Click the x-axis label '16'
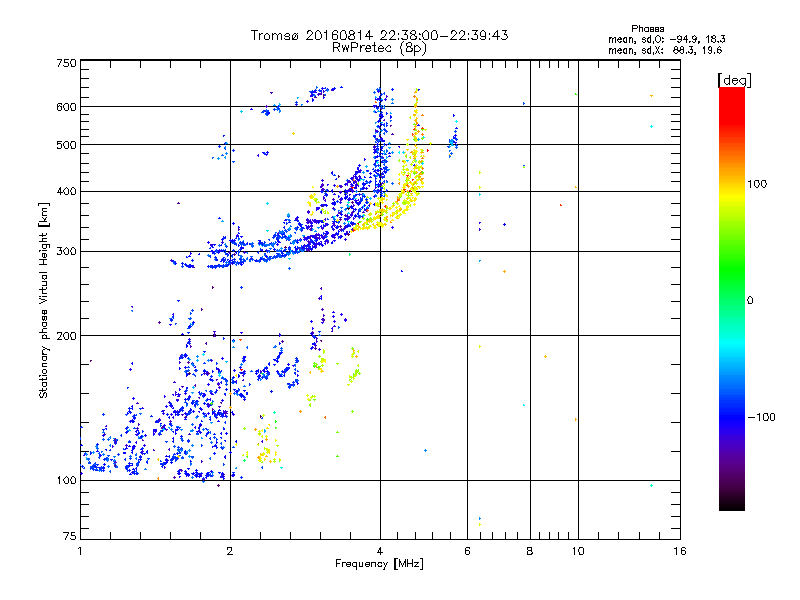The width and height of the screenshot is (800, 600). [680, 551]
